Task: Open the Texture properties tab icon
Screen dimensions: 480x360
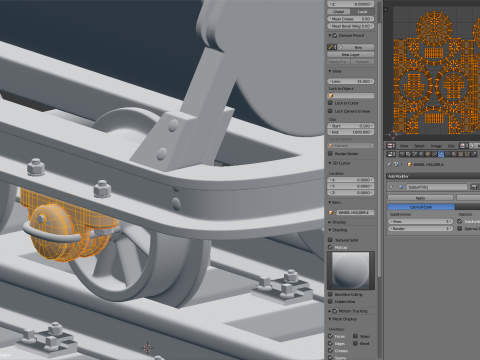Action: 461,154
